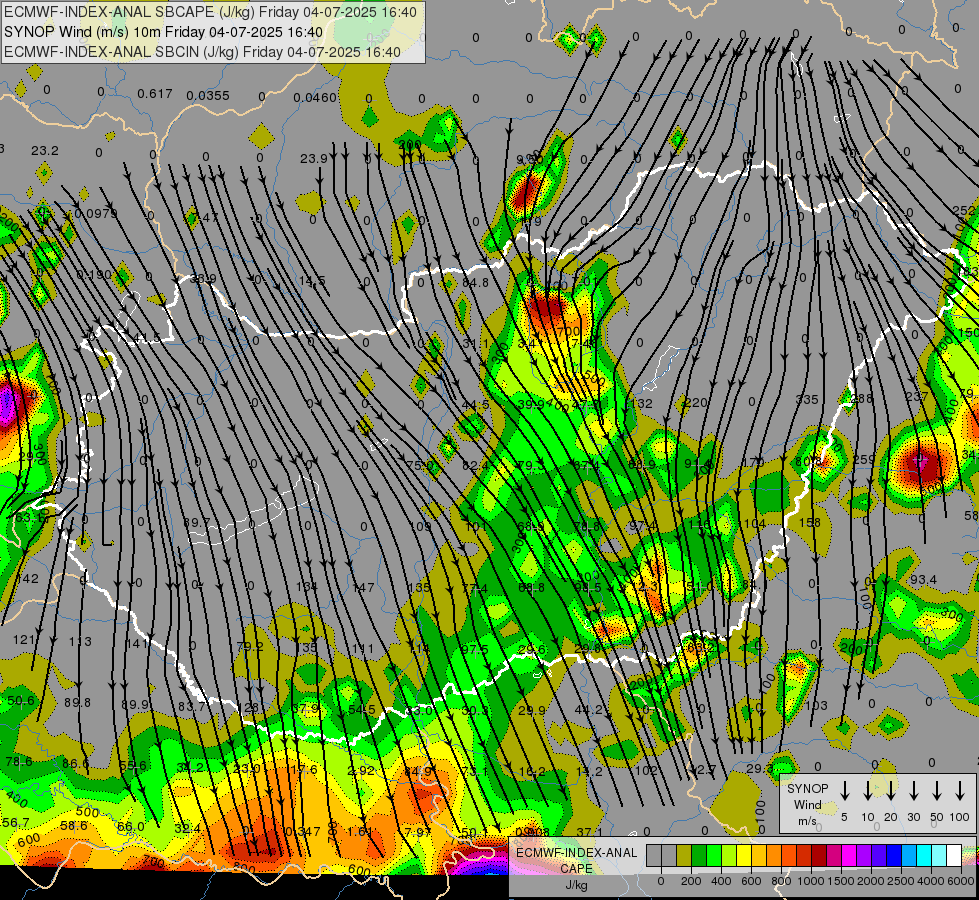
Task: Click the 23.9 data value on map
Action: (x=314, y=159)
